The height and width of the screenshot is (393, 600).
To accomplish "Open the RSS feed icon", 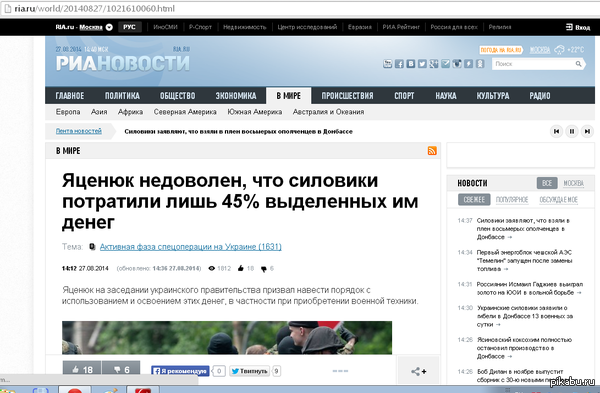I will click(432, 151).
